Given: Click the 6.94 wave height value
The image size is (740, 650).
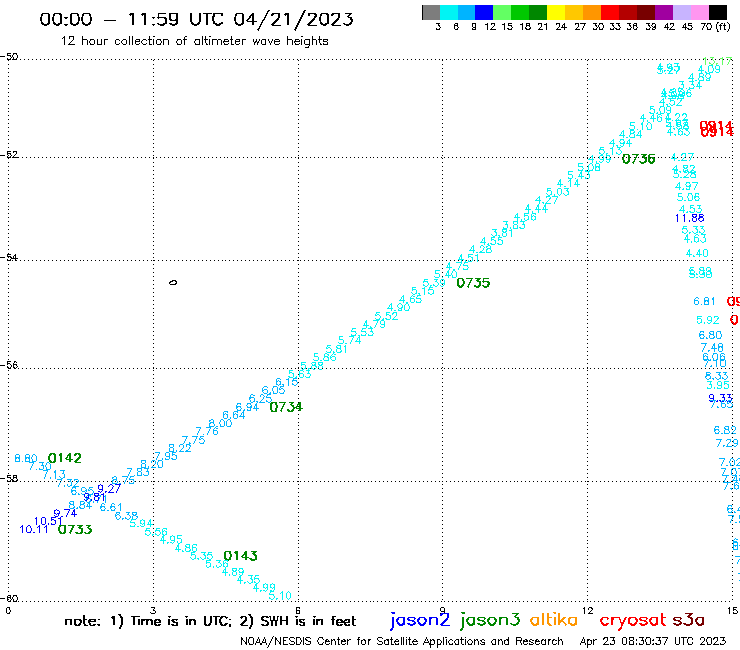Looking at the screenshot, I should click(247, 407).
